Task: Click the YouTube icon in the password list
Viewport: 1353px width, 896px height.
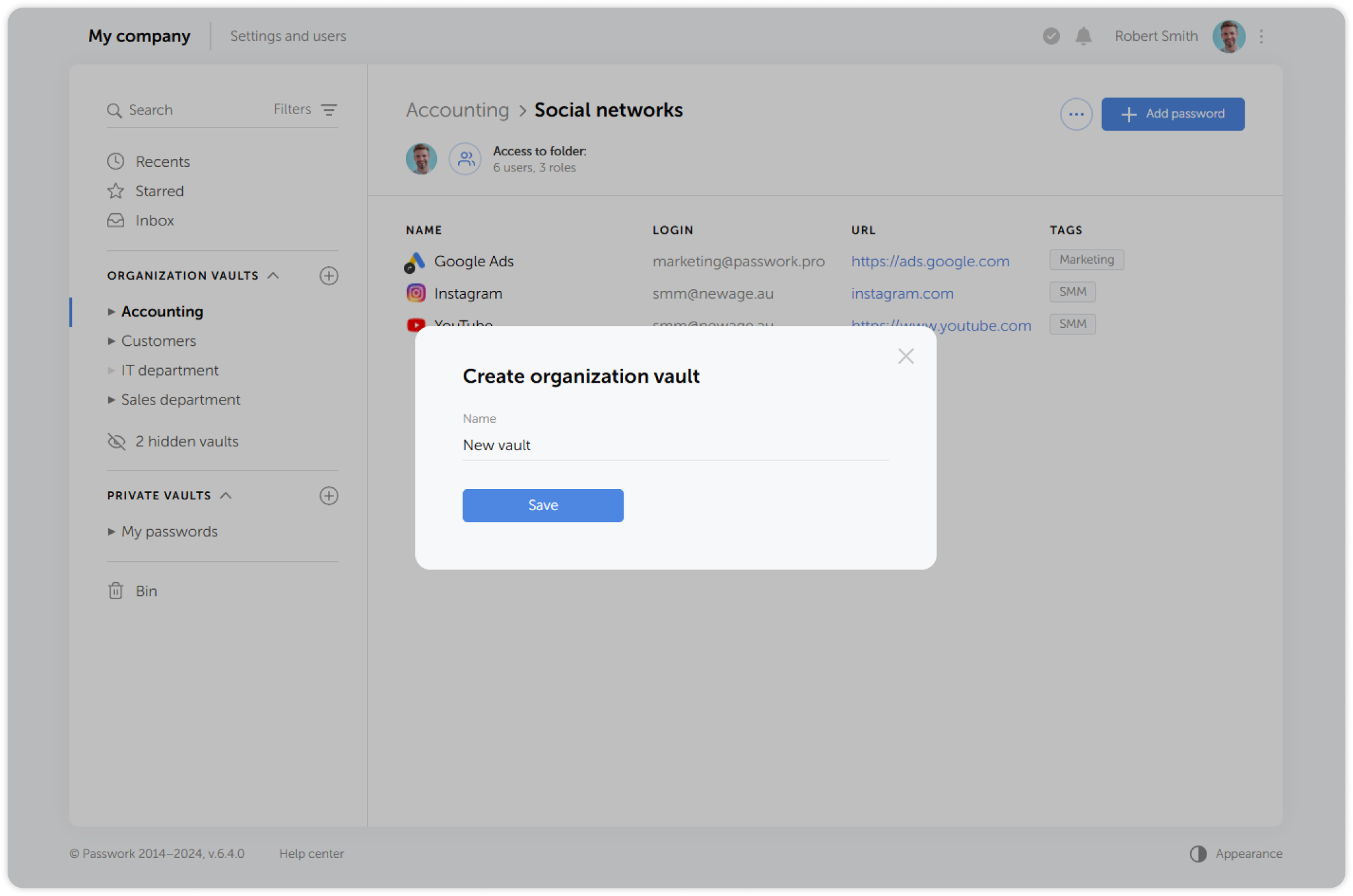Action: pyautogui.click(x=415, y=325)
